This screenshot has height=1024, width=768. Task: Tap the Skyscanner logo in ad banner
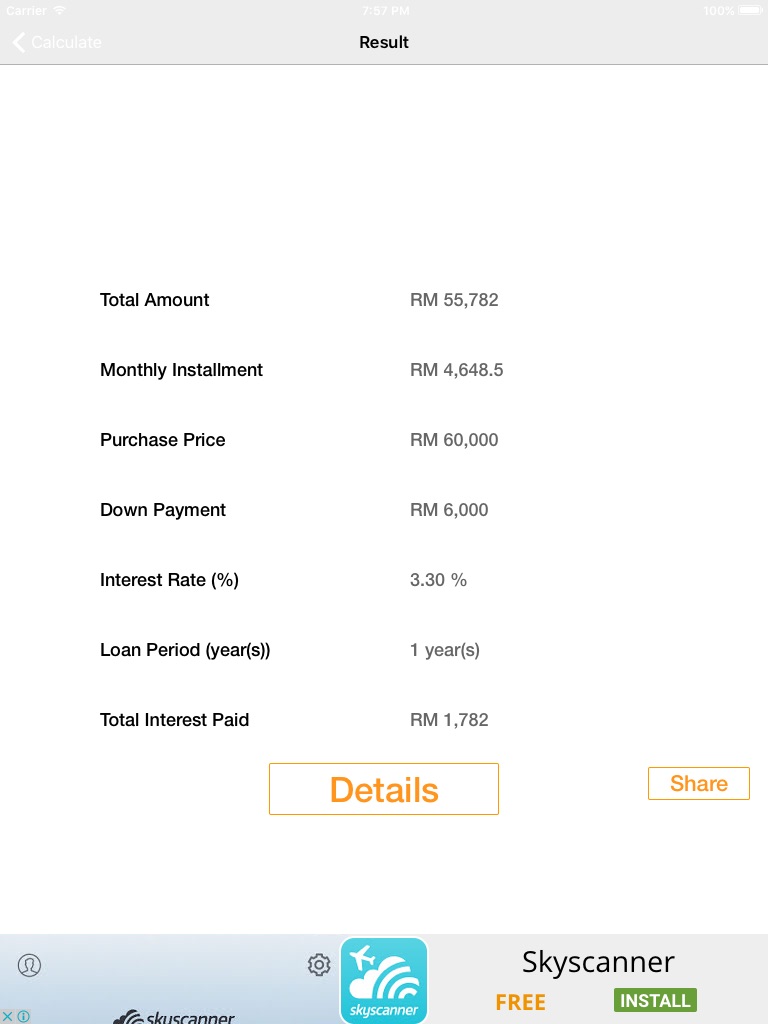point(175,1018)
